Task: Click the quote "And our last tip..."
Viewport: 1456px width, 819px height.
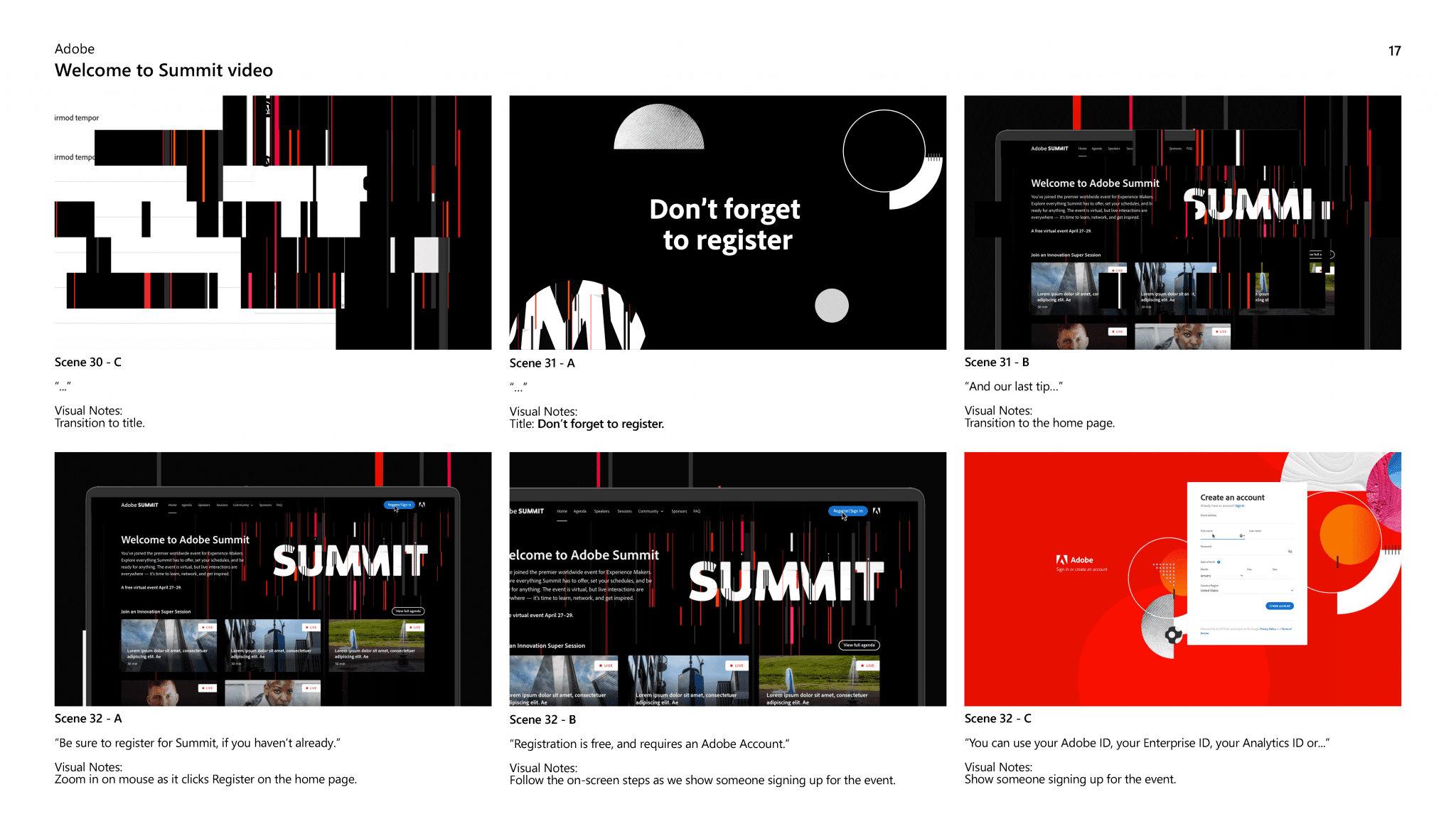Action: (x=1014, y=386)
